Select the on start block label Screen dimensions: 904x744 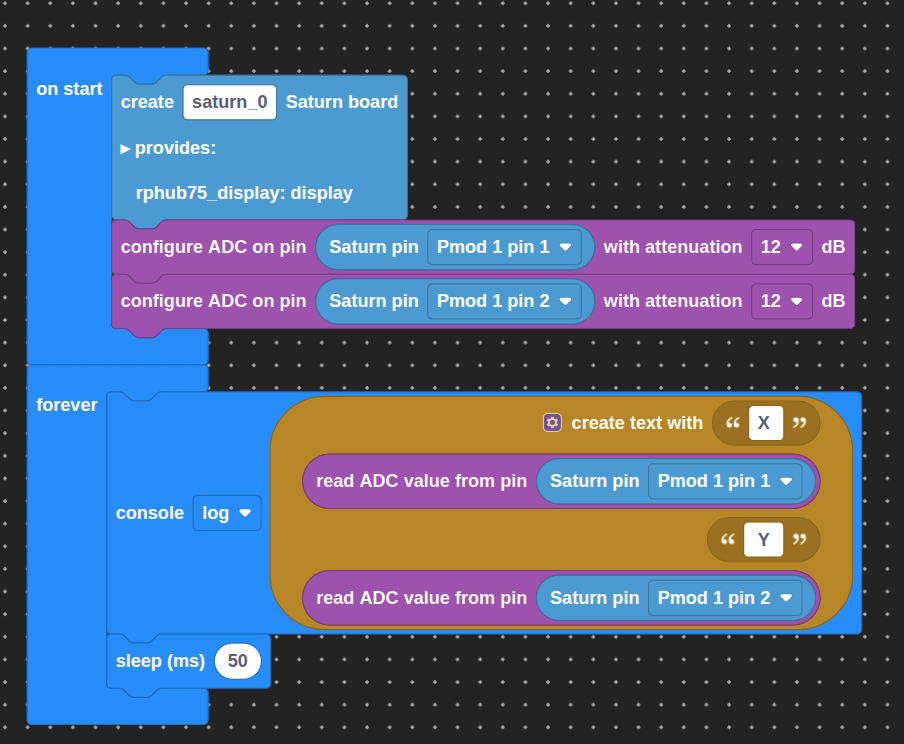click(x=69, y=89)
